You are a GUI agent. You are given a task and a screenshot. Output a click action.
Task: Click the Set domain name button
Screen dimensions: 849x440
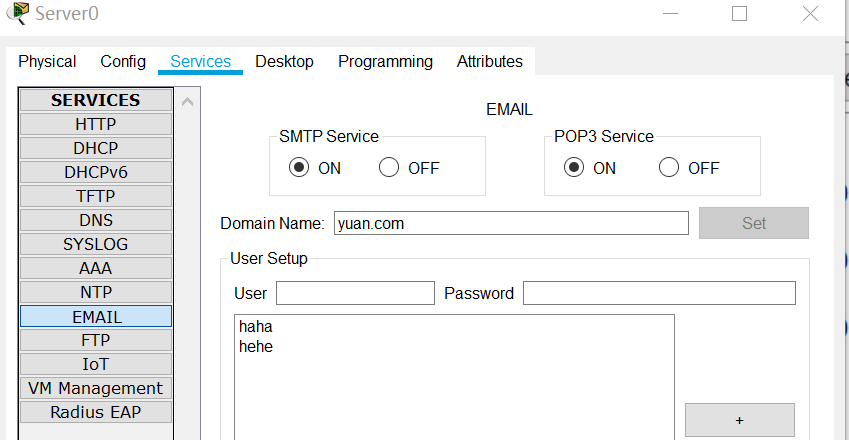click(753, 223)
